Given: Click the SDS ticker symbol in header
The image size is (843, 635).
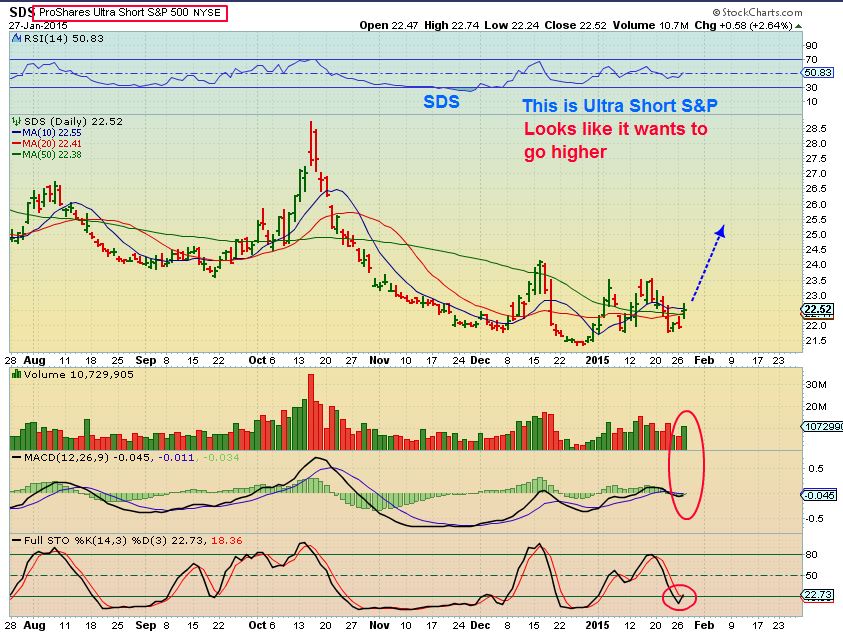Looking at the screenshot, I should point(22,12).
